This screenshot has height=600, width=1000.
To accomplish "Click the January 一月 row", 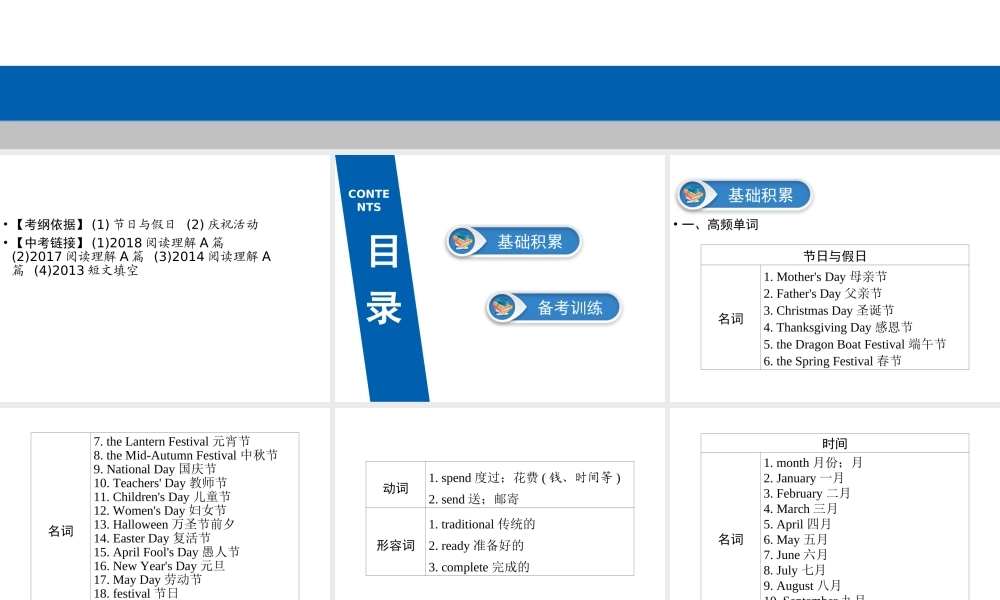I will (804, 478).
